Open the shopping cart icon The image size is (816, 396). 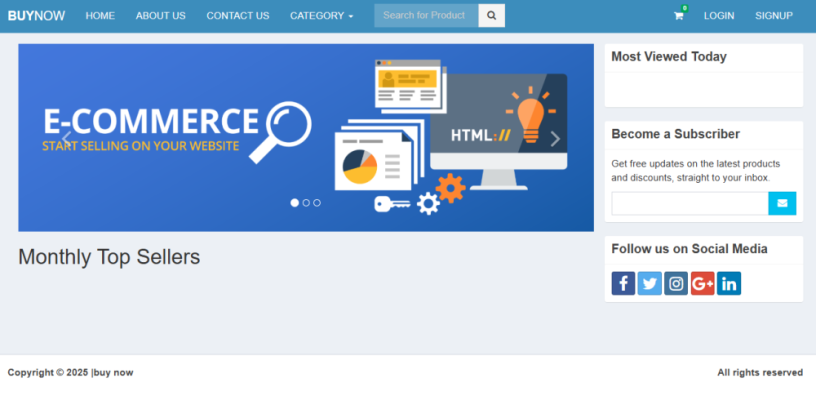679,16
